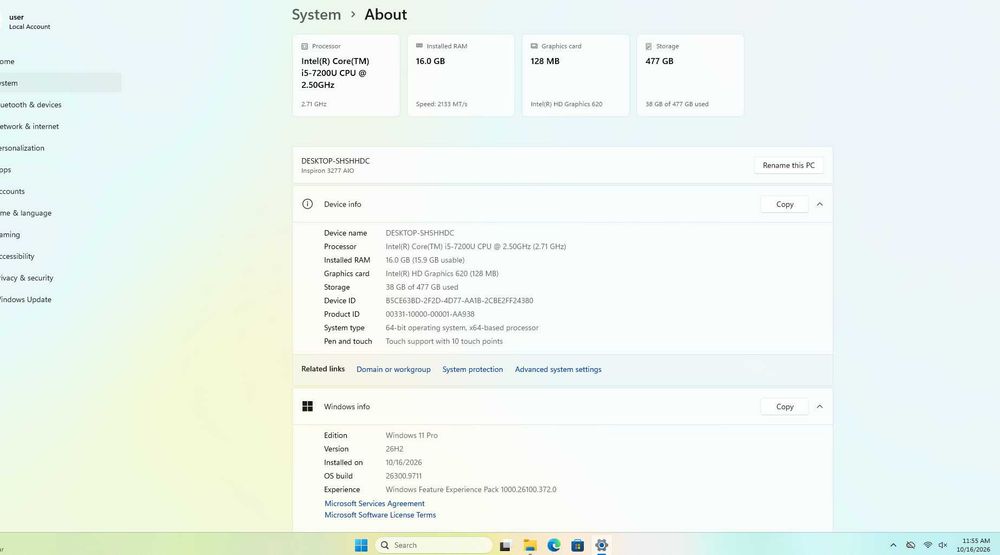Click the user Local Account profile
Viewport: 1000px width, 555px height.
tap(29, 22)
